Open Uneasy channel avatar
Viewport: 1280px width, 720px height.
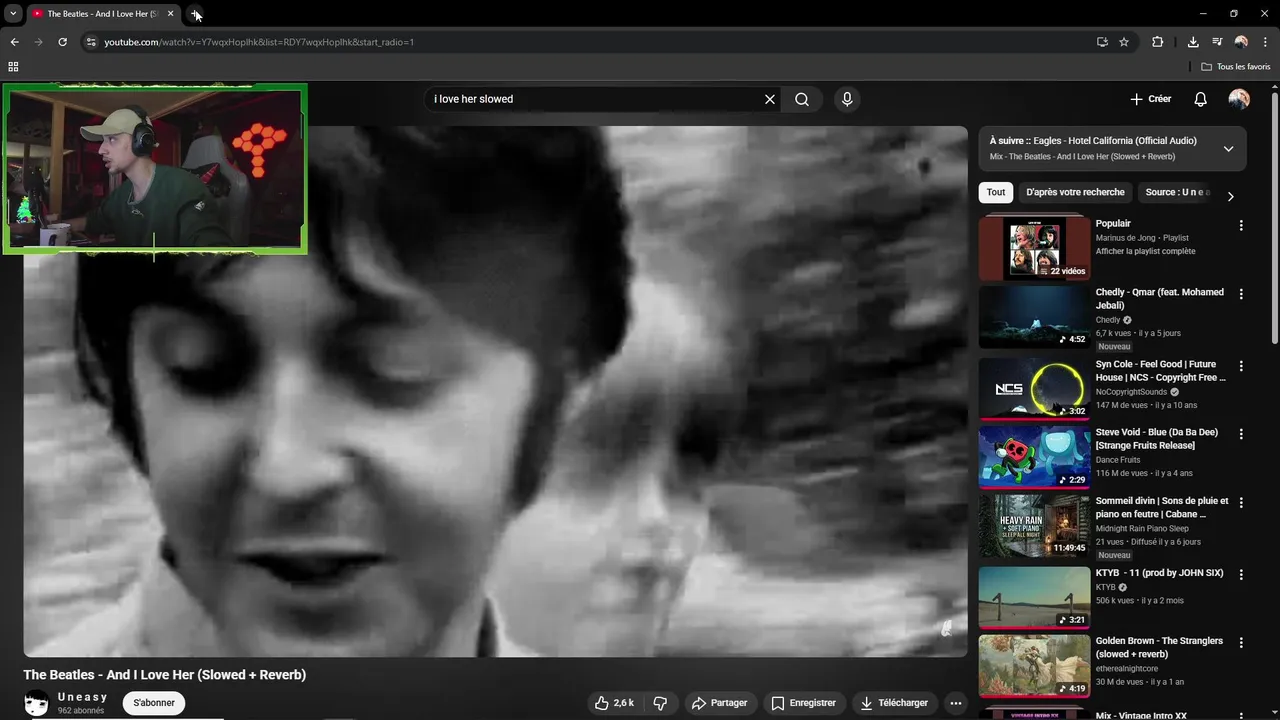[x=36, y=703]
